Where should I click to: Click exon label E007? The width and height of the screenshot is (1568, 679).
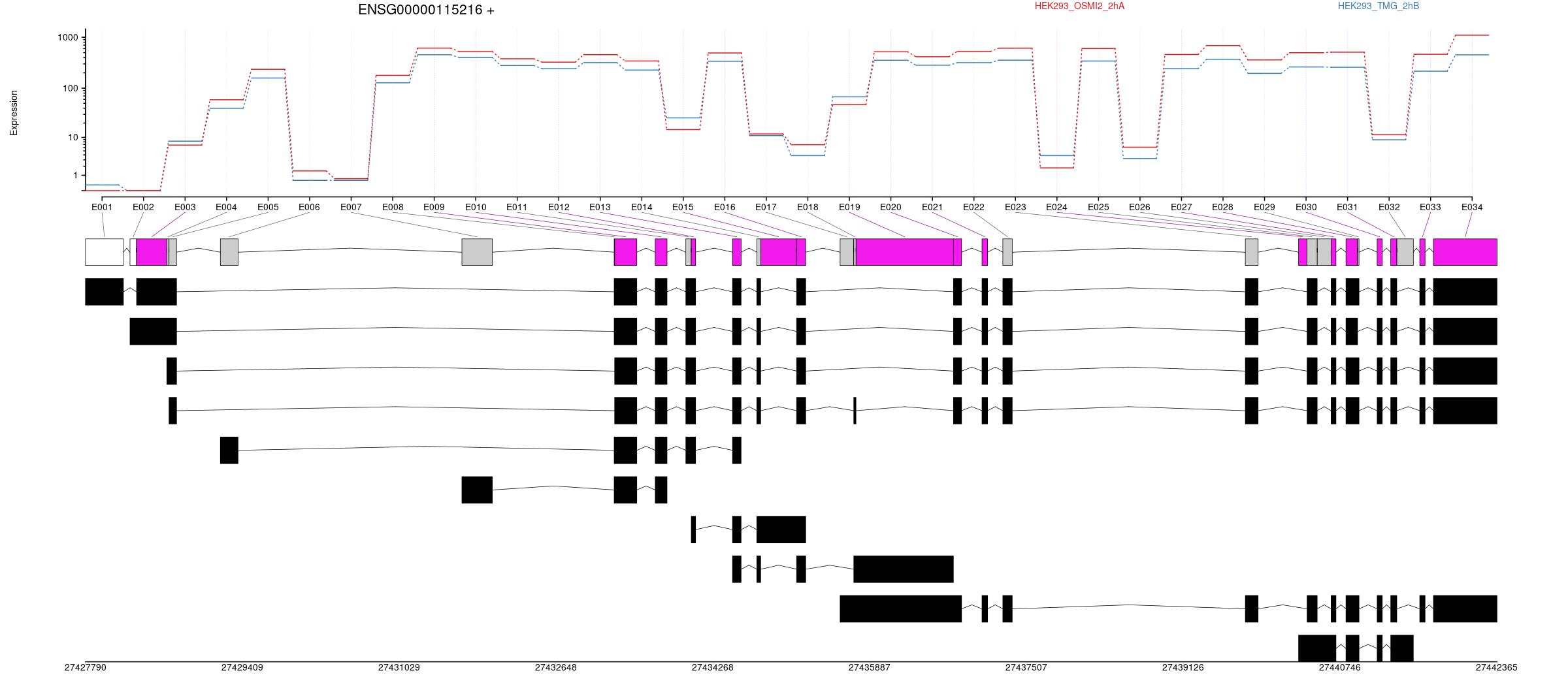[x=351, y=207]
